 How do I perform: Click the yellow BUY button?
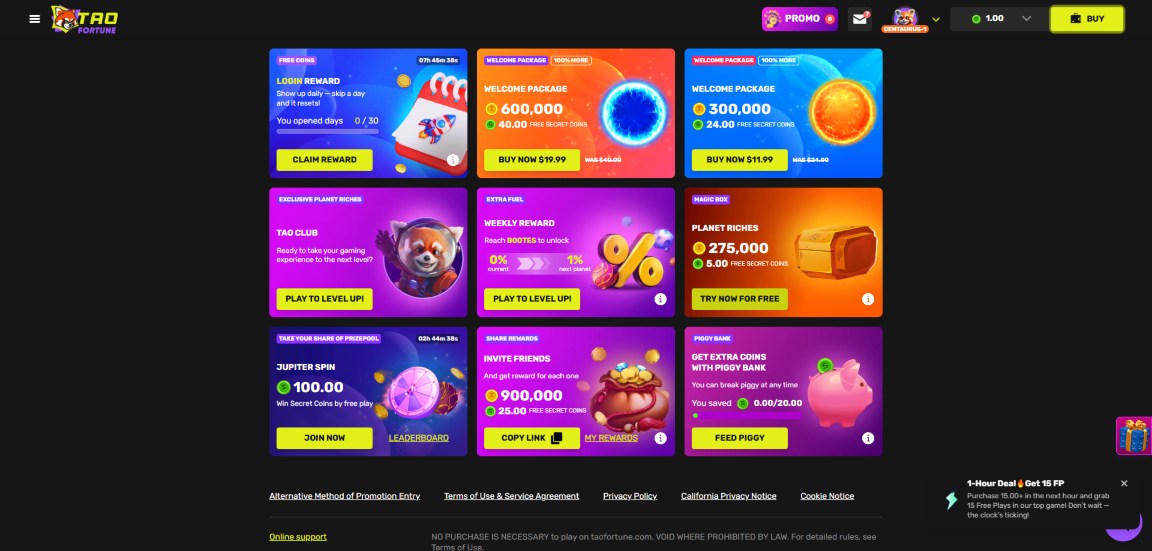(1087, 19)
